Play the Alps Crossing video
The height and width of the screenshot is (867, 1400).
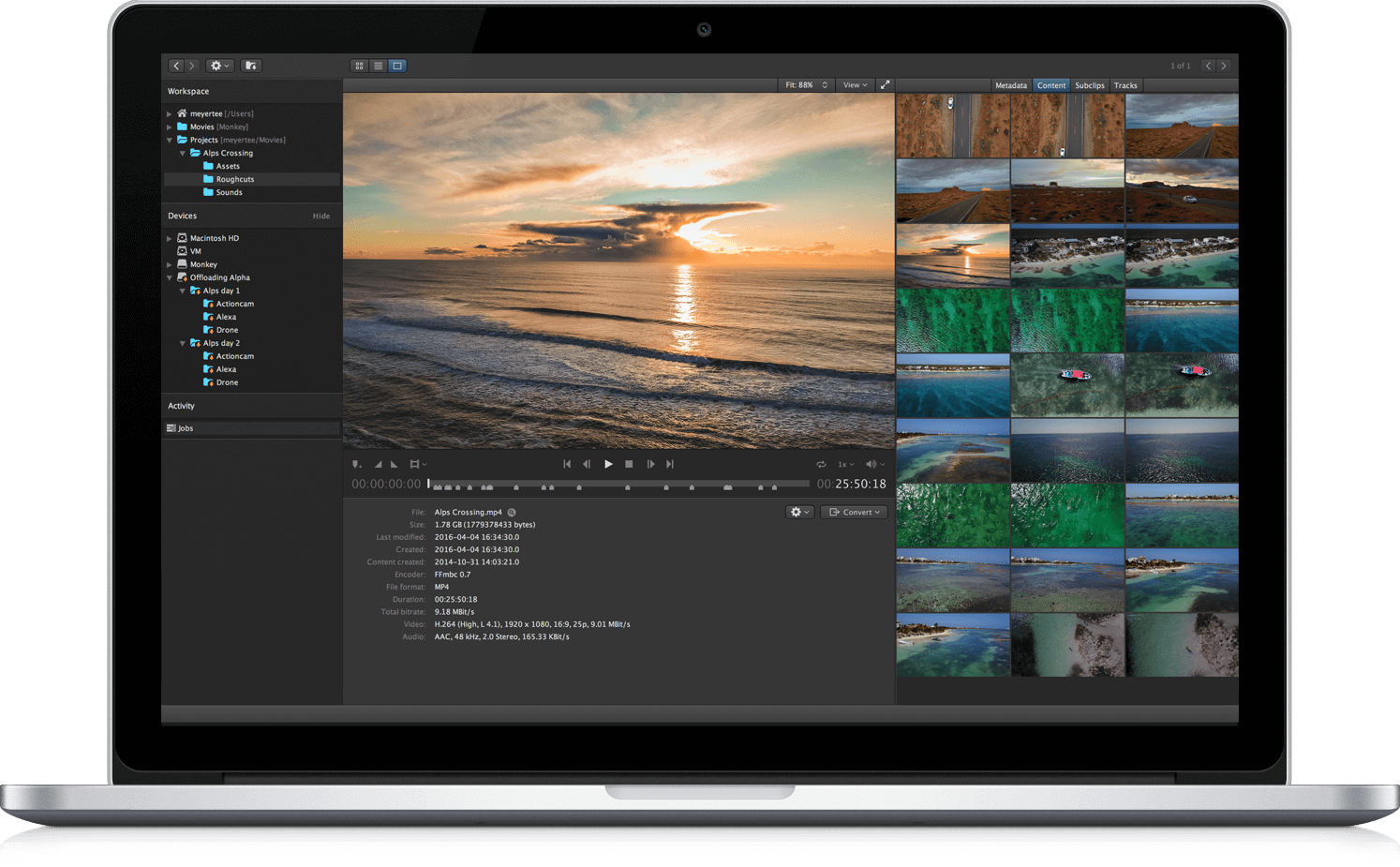tap(608, 464)
